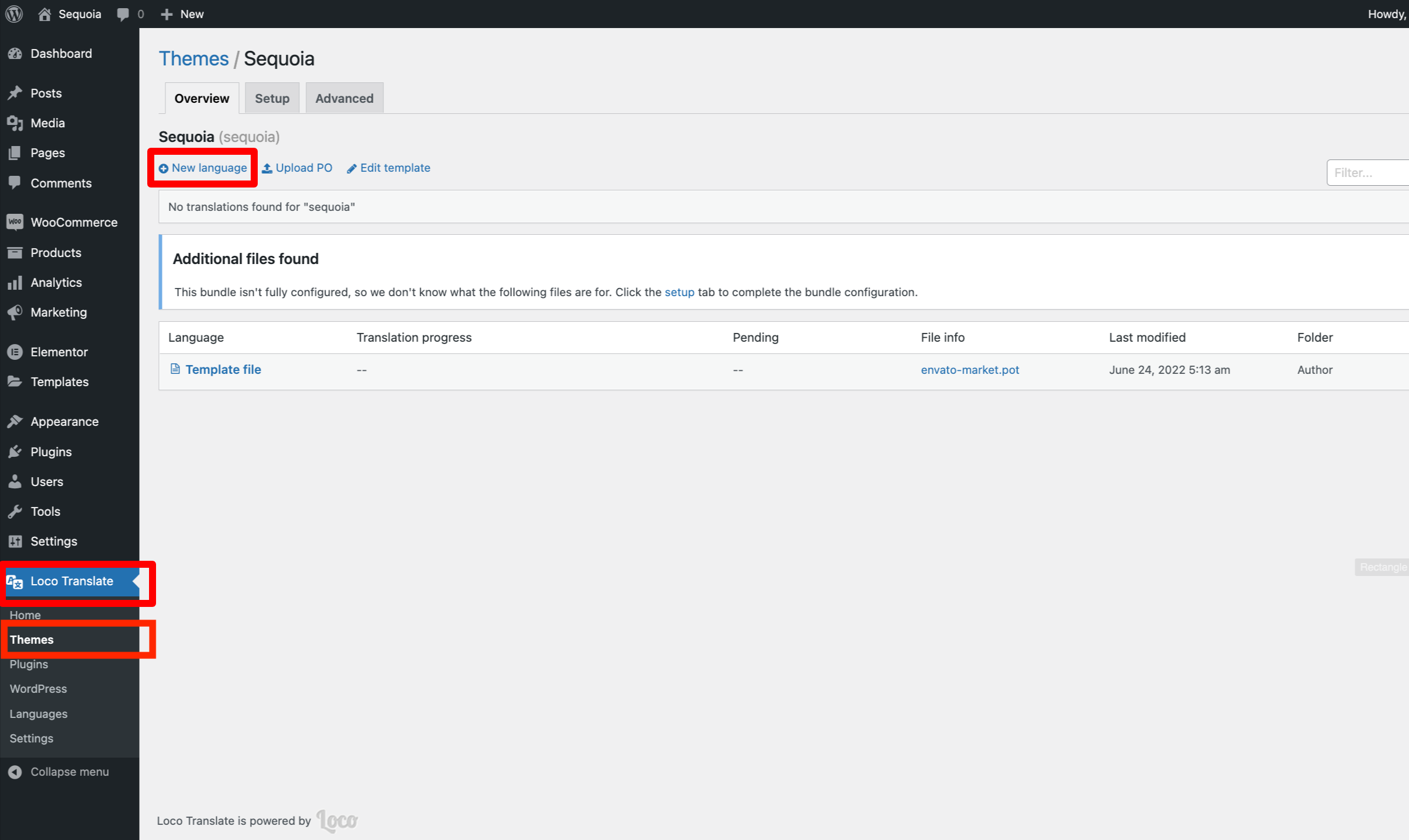Click the Upload PO link
Viewport: 1409px width, 840px height.
click(x=297, y=168)
